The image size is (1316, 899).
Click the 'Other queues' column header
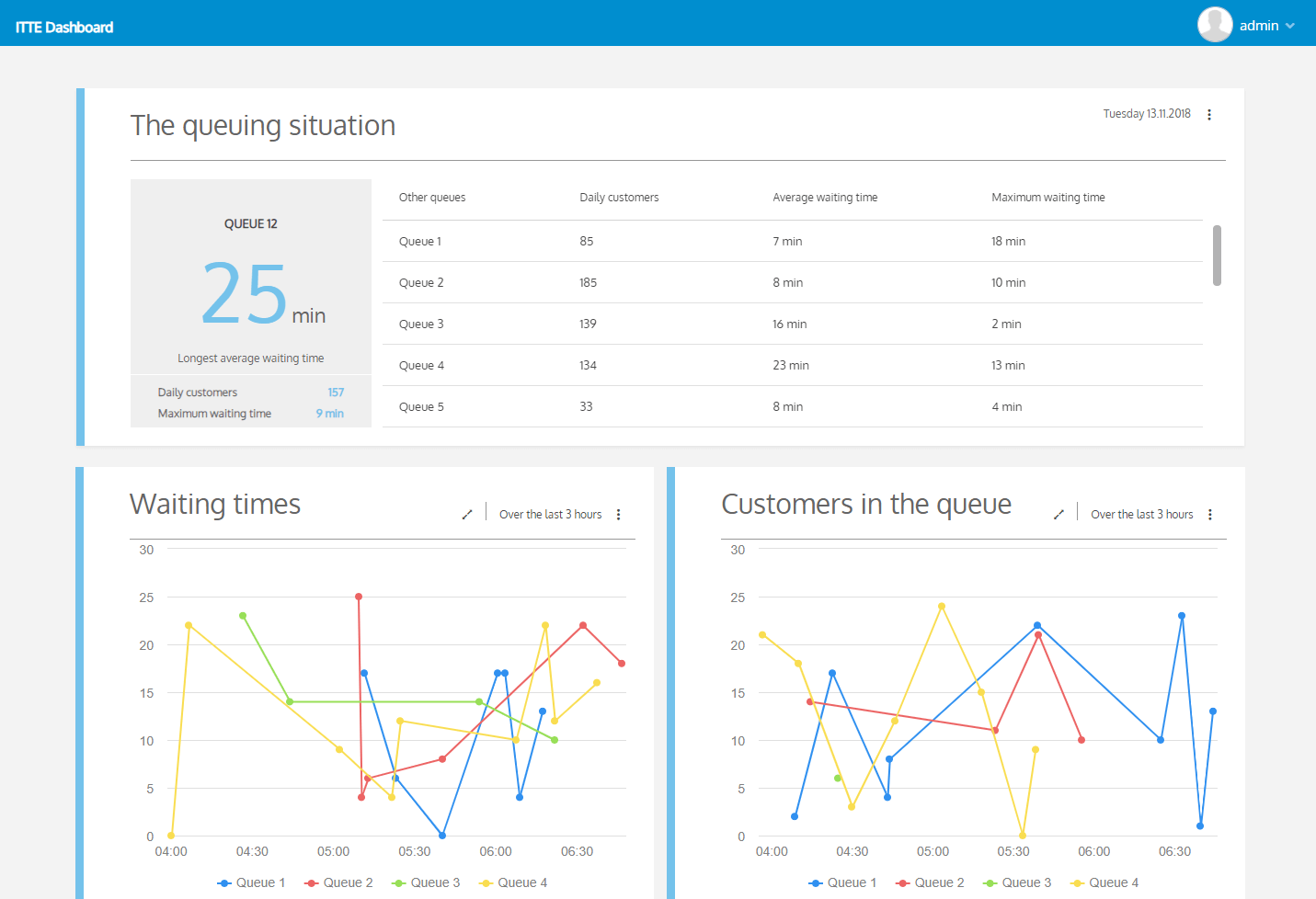432,198
